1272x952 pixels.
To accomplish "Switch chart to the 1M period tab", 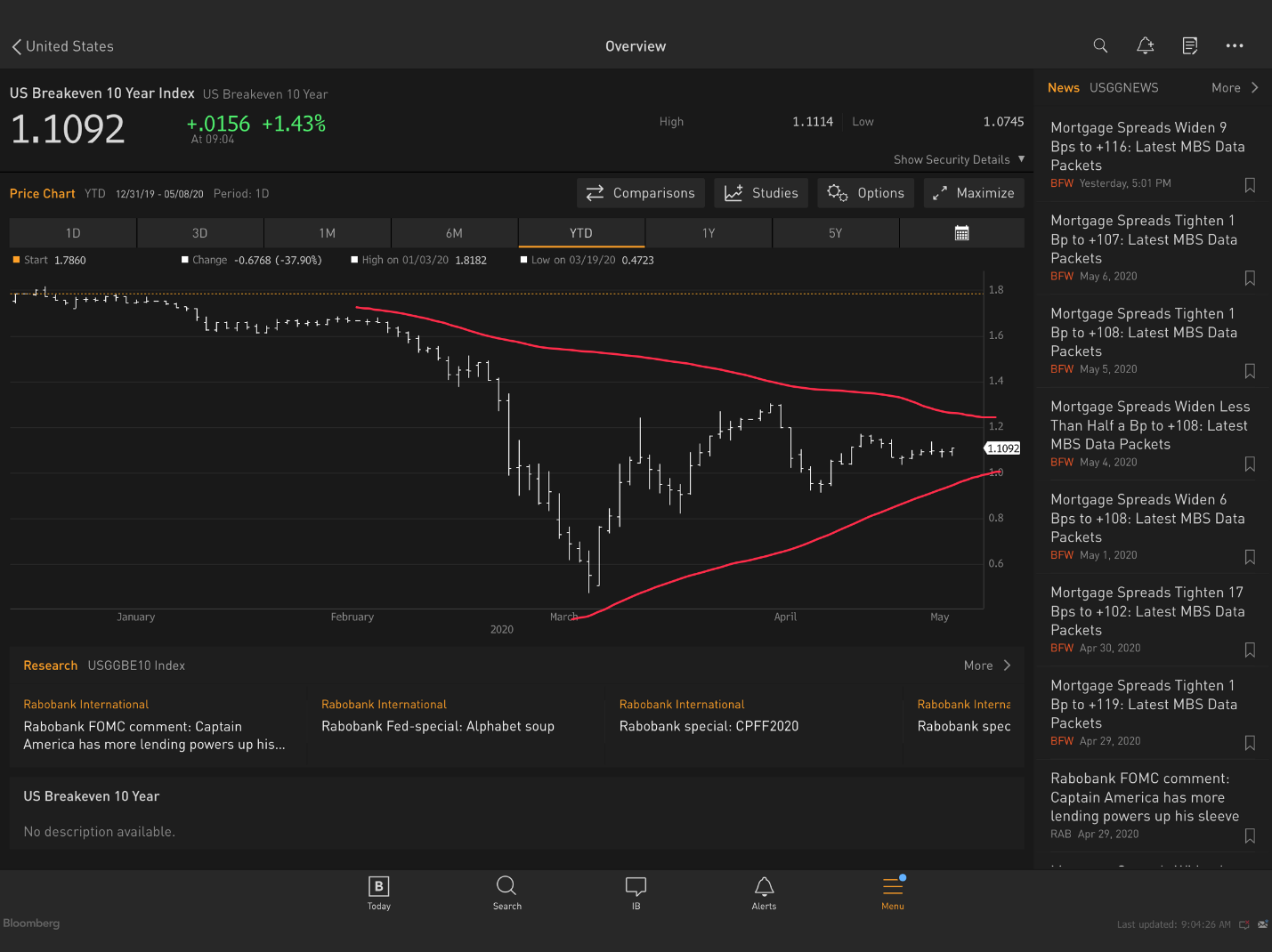I will [327, 233].
